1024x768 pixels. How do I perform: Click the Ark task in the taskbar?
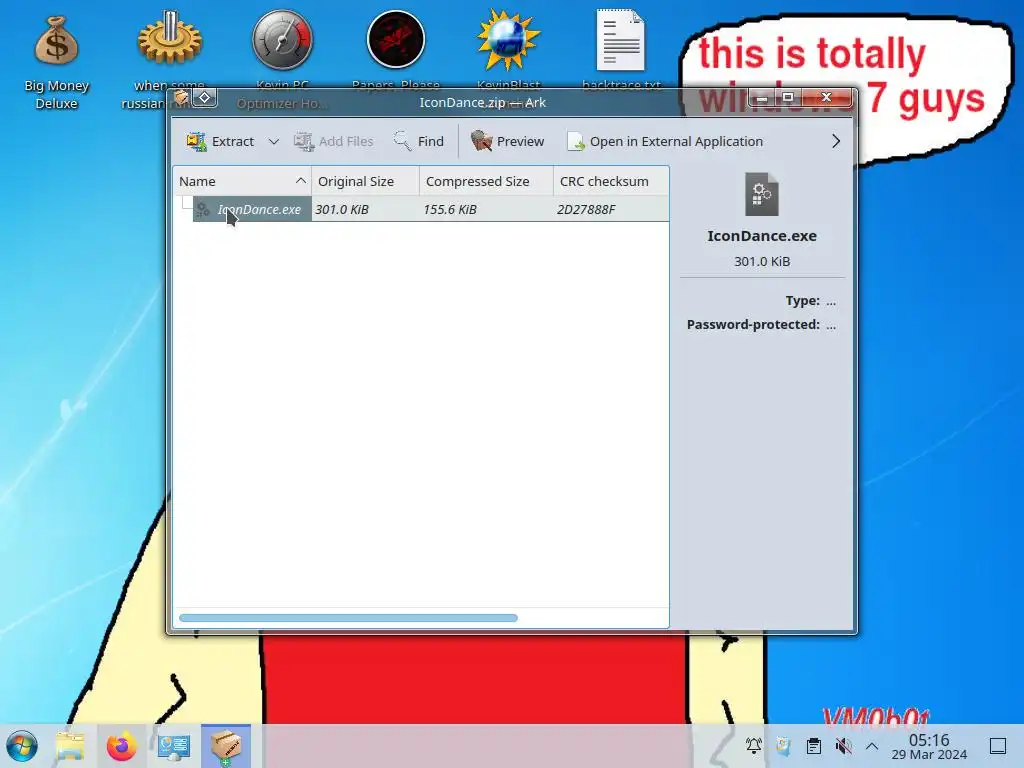point(225,746)
